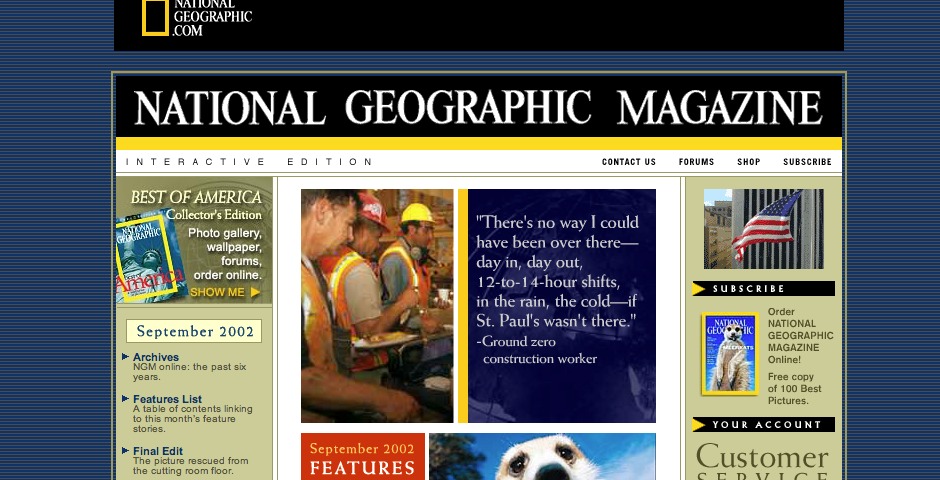Click the Subscribe heading in the sidebar
Screen dimensions: 940x480
pos(749,289)
